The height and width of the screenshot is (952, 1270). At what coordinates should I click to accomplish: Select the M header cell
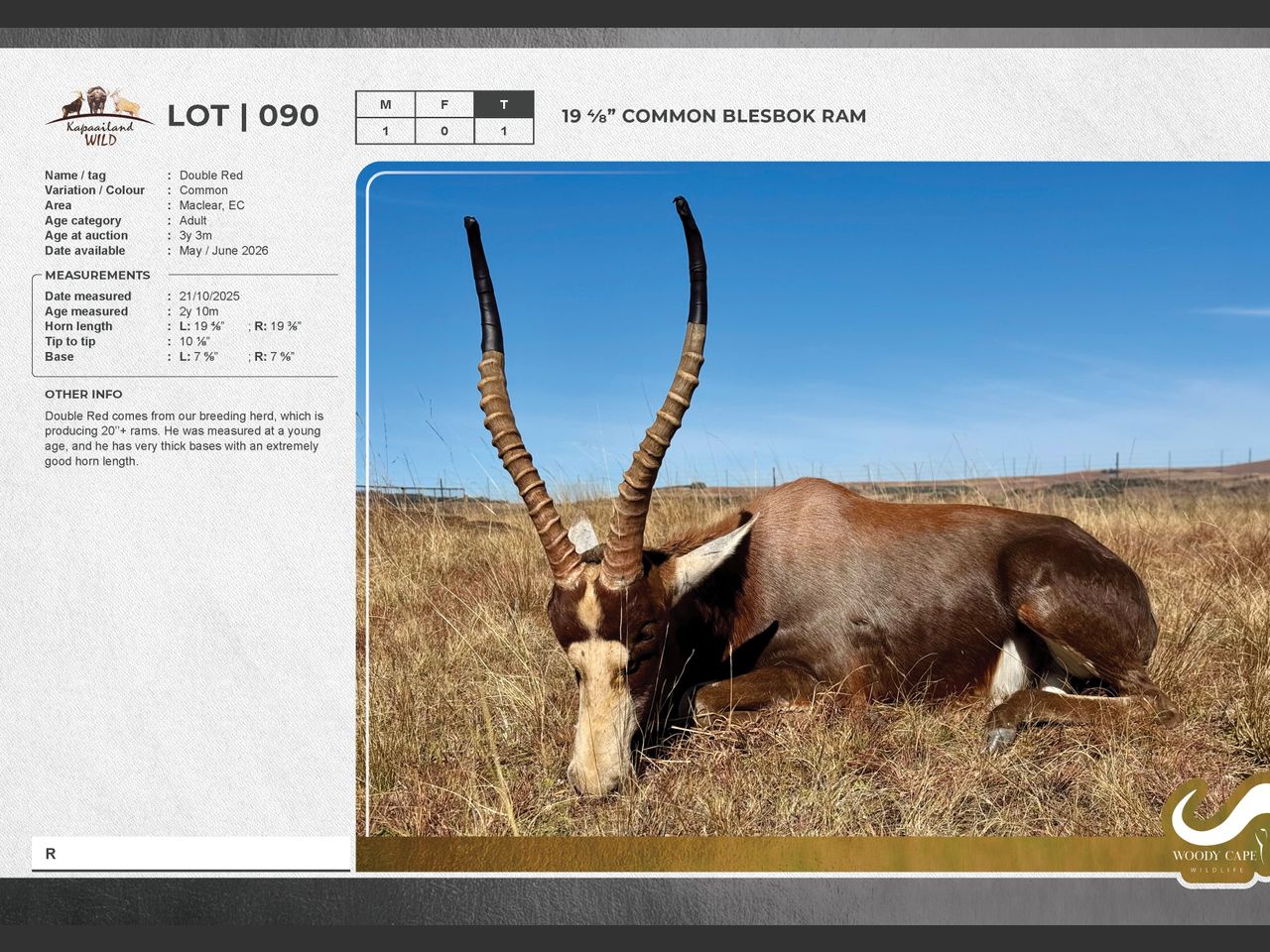pyautogui.click(x=385, y=105)
